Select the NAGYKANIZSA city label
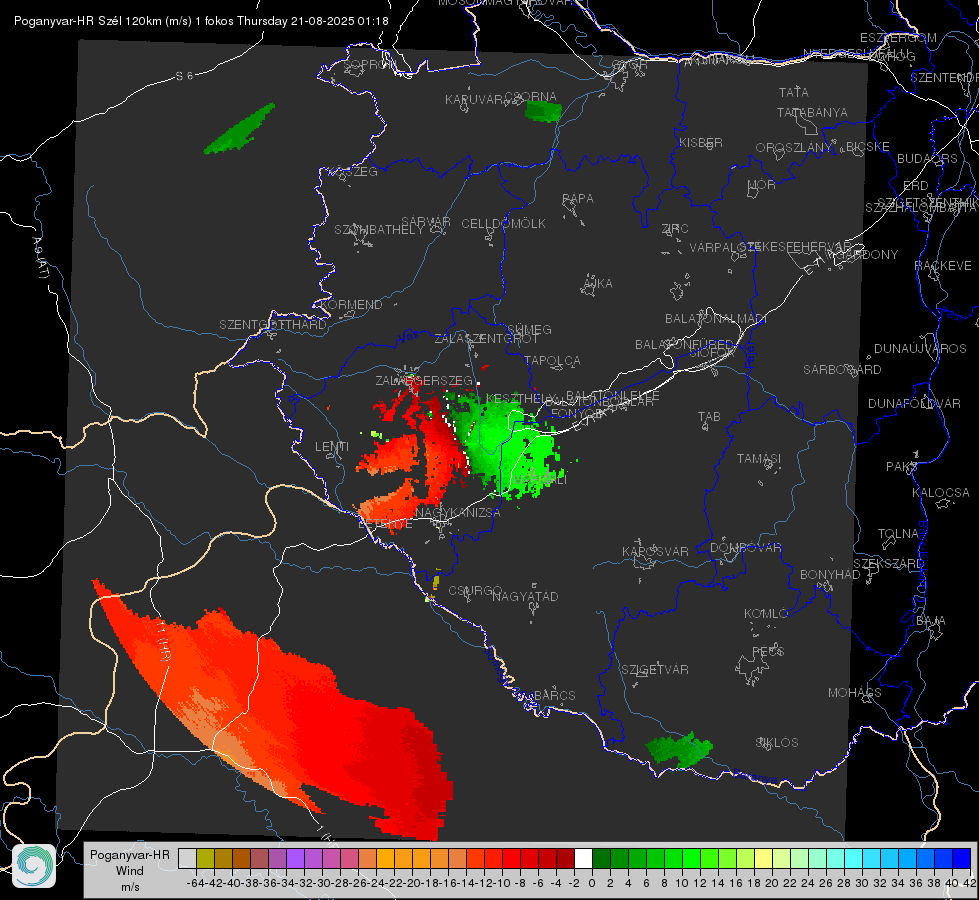 458,513
